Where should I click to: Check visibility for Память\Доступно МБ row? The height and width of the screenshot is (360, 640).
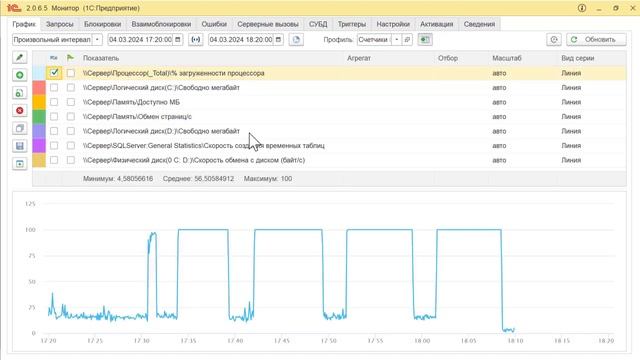pos(54,102)
